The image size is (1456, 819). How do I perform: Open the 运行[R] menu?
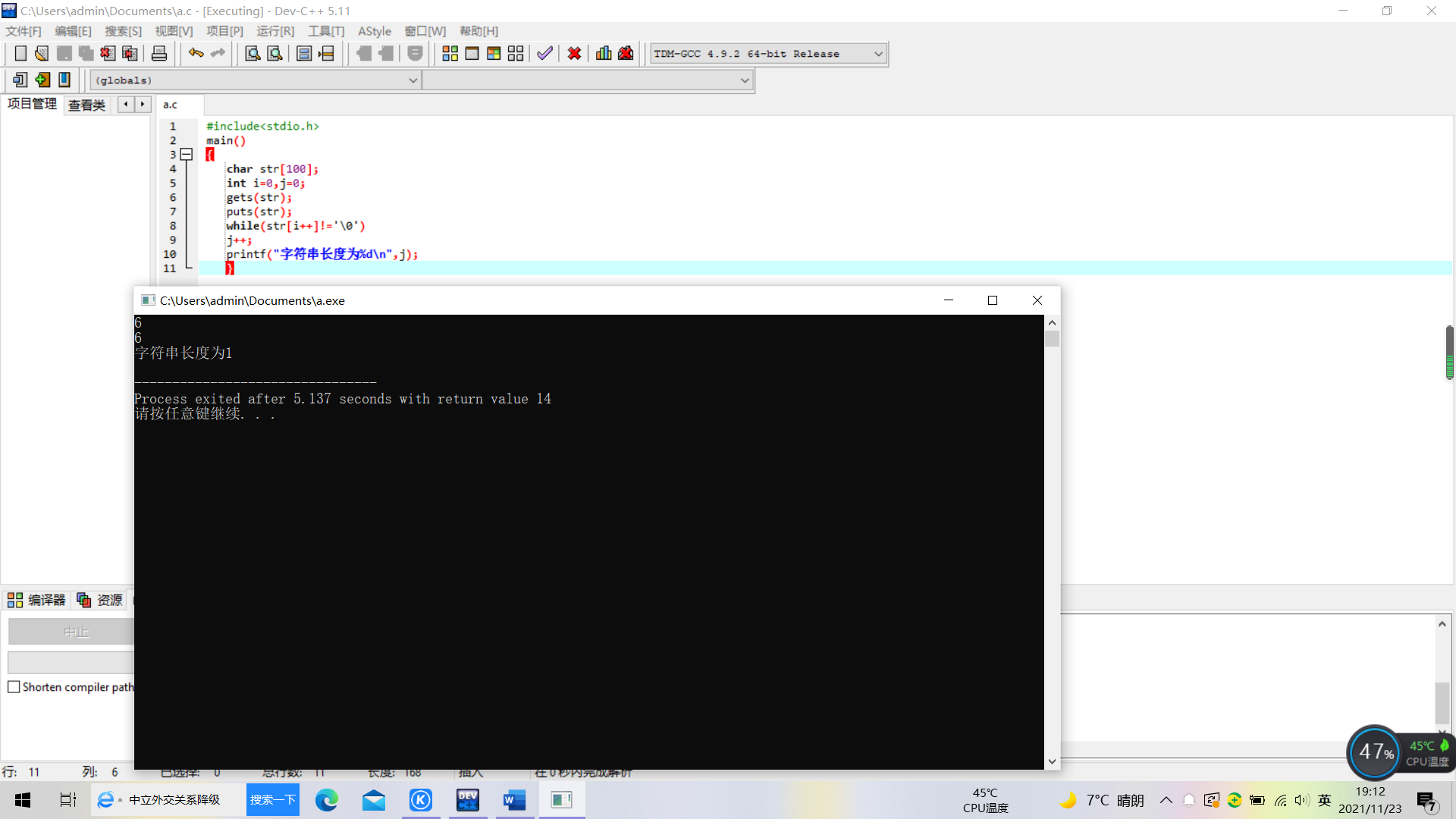275,31
